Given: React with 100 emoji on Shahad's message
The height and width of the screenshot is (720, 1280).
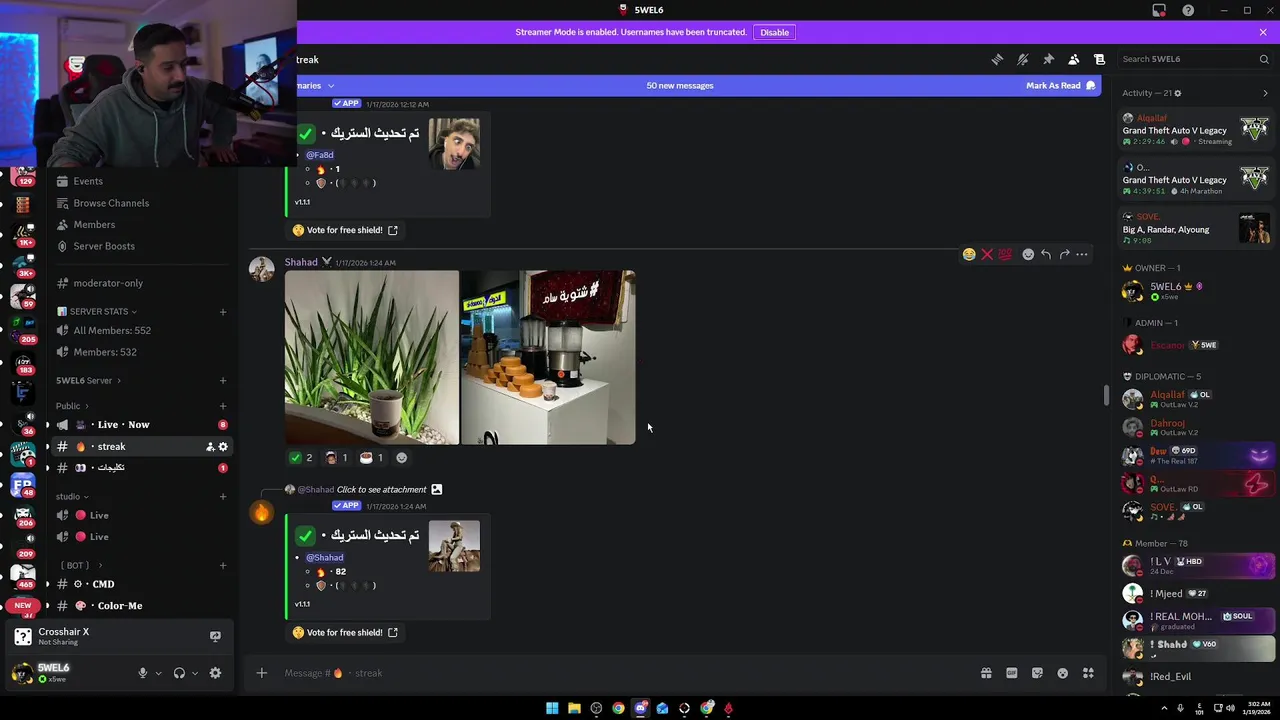Looking at the screenshot, I should point(1005,254).
